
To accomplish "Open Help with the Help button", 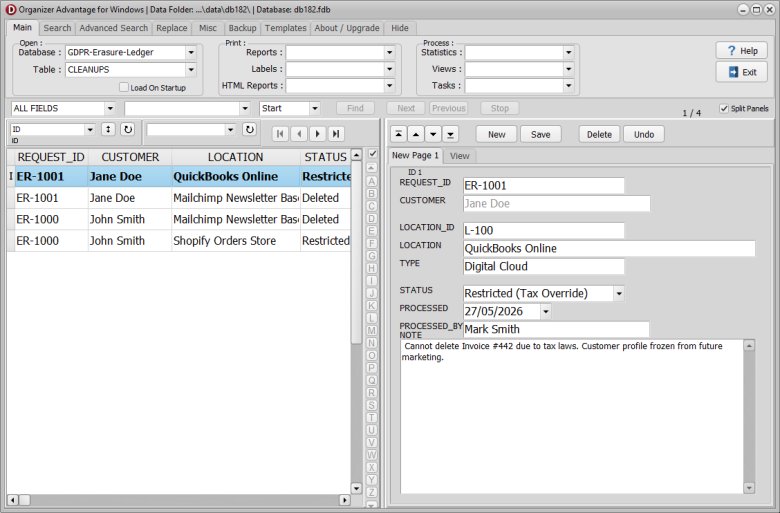I will coord(742,51).
